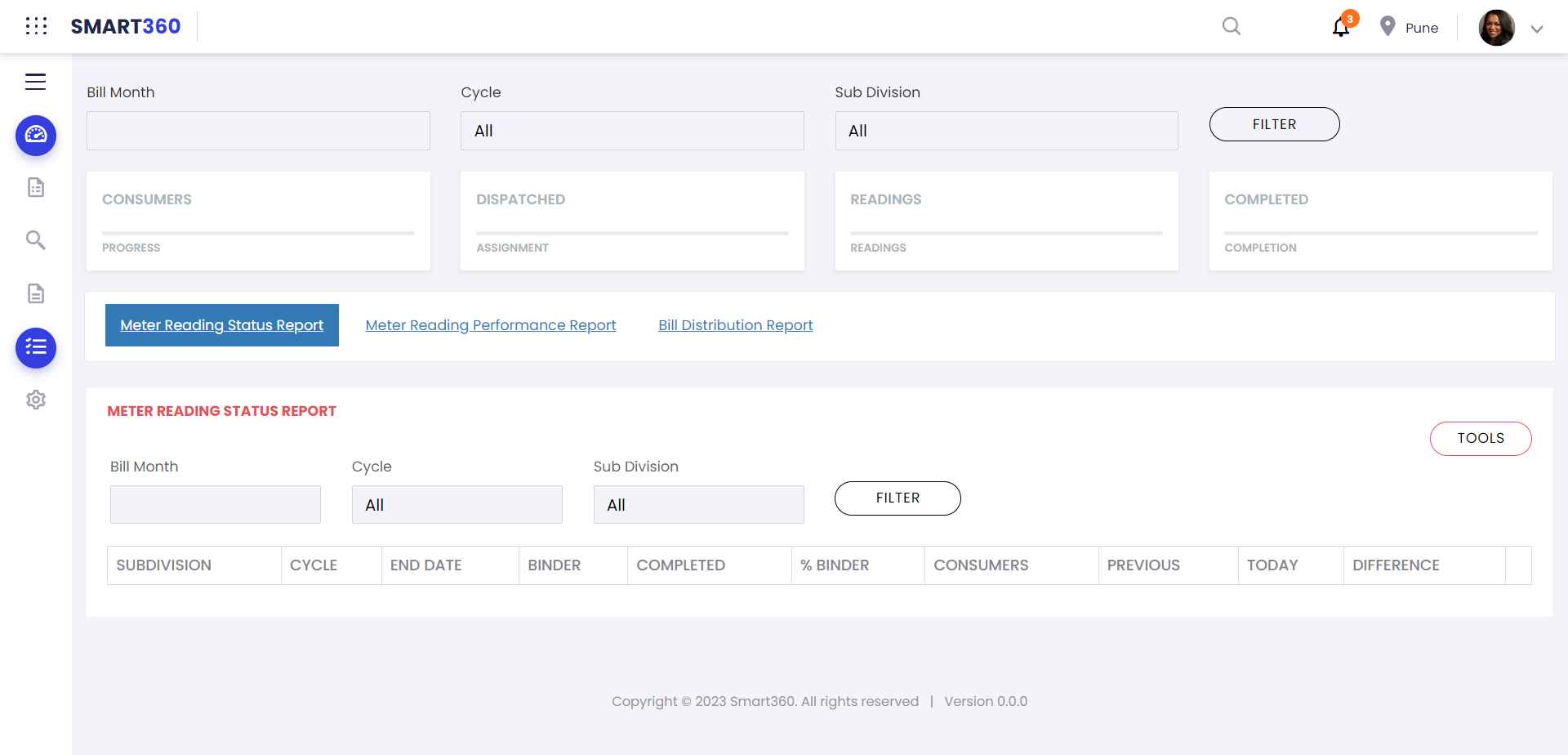Screen dimensions: 1568x755
Task: Click the % BINDER column header
Action: [858, 565]
